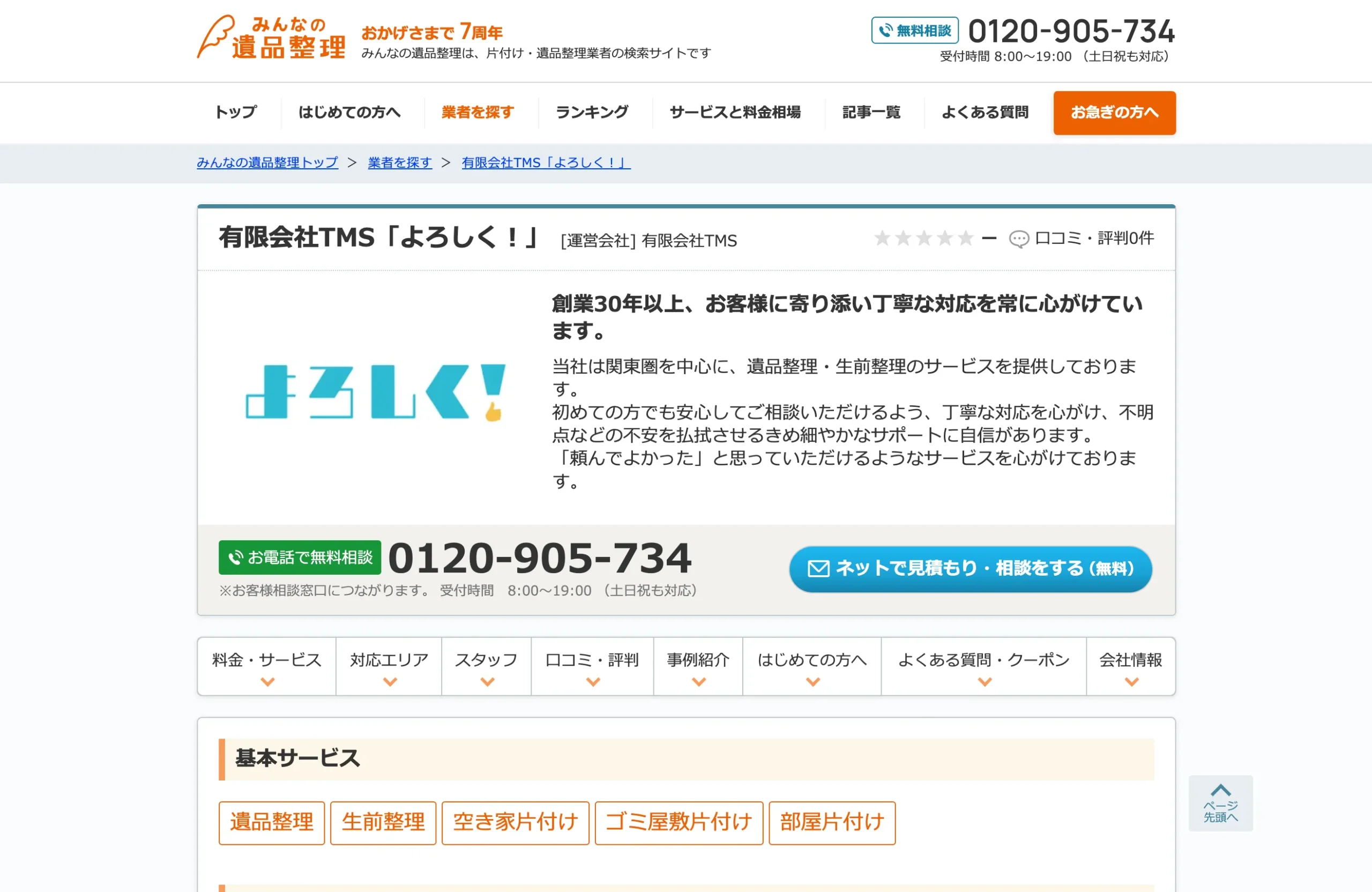Jump to 事例紹介 section tab
Viewport: 1372px width, 892px height.
(x=698, y=666)
